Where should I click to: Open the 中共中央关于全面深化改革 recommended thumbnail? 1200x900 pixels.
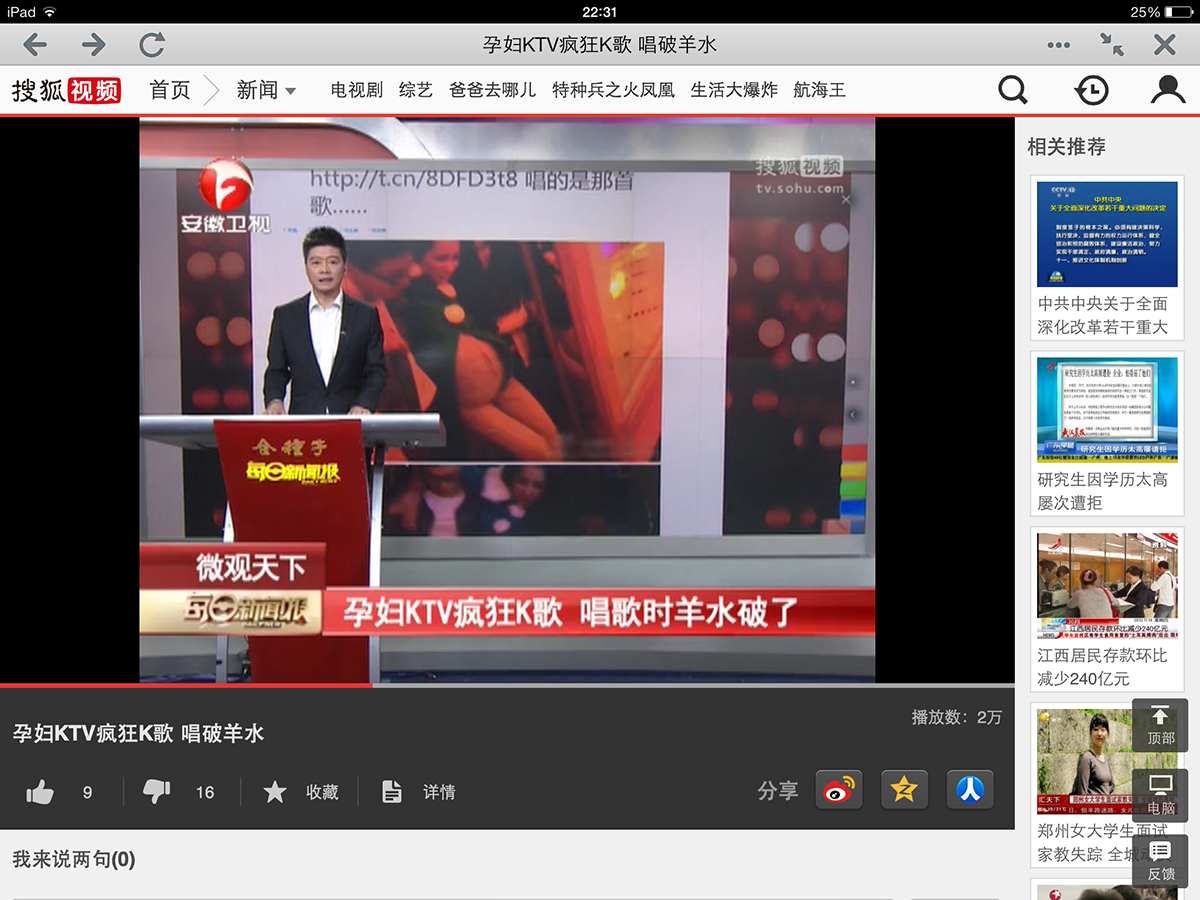[1107, 234]
